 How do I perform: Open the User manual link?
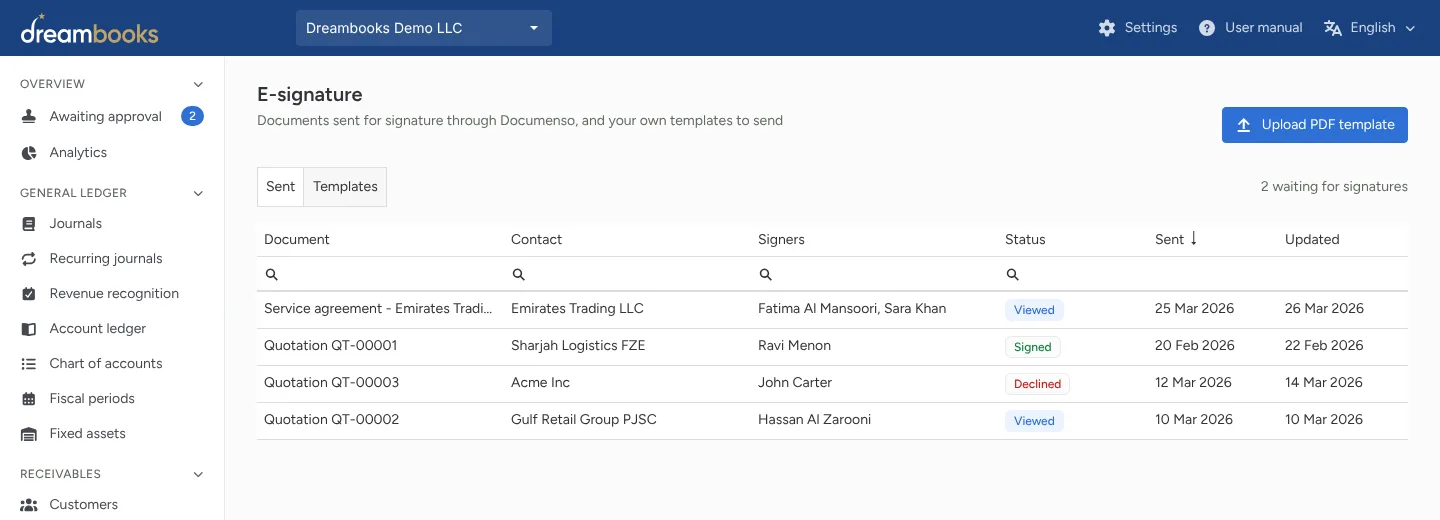point(1251,28)
